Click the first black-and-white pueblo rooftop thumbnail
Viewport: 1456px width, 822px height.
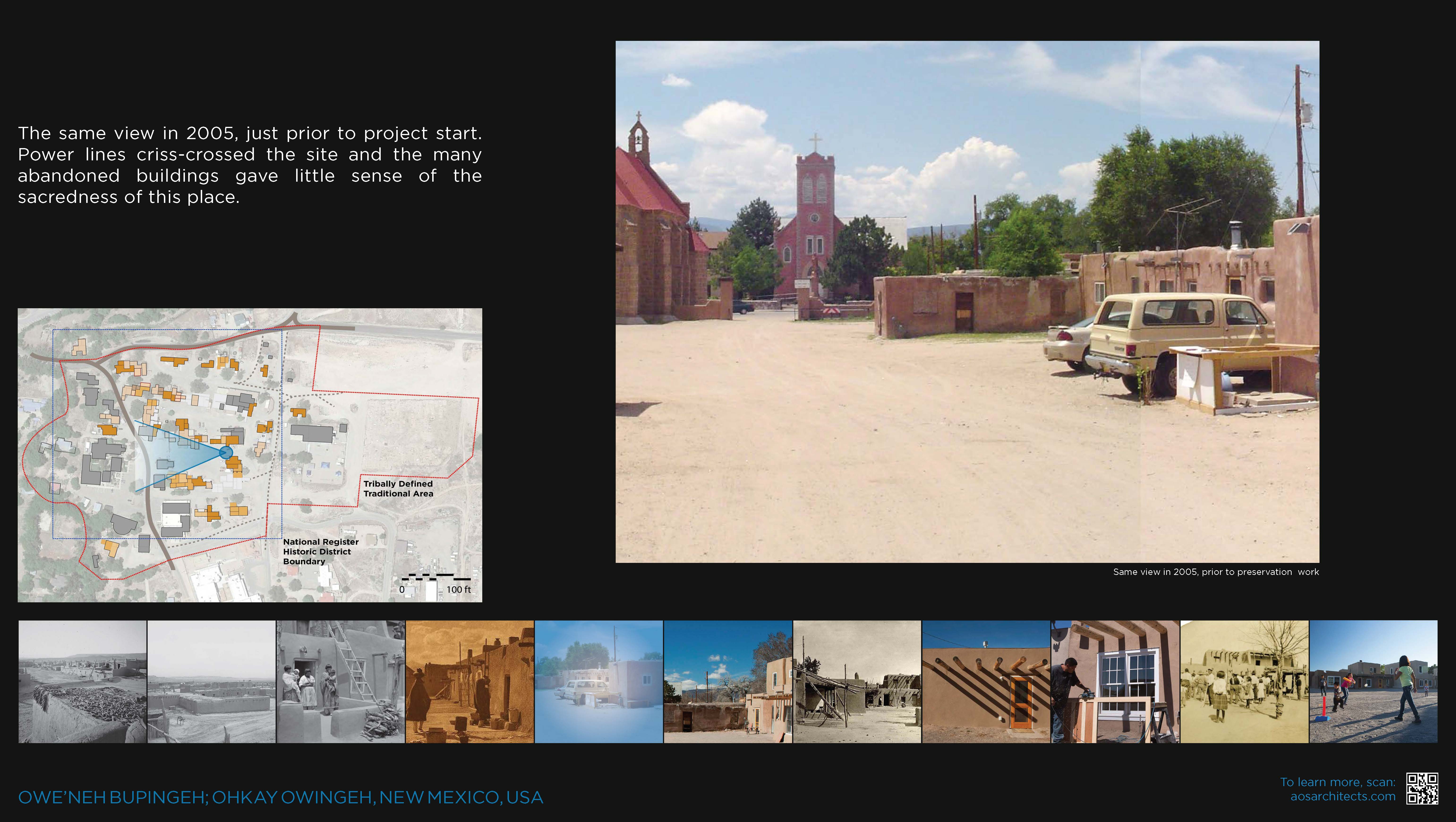(x=82, y=682)
